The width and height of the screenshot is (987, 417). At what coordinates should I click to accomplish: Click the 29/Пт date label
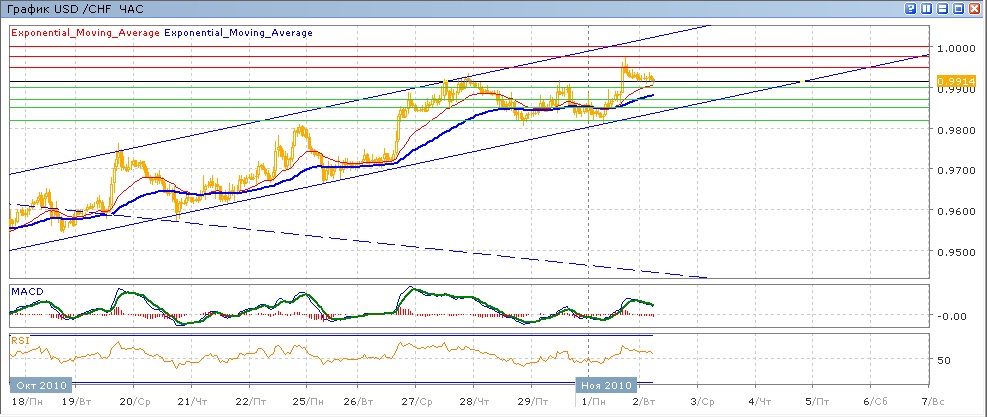531,401
